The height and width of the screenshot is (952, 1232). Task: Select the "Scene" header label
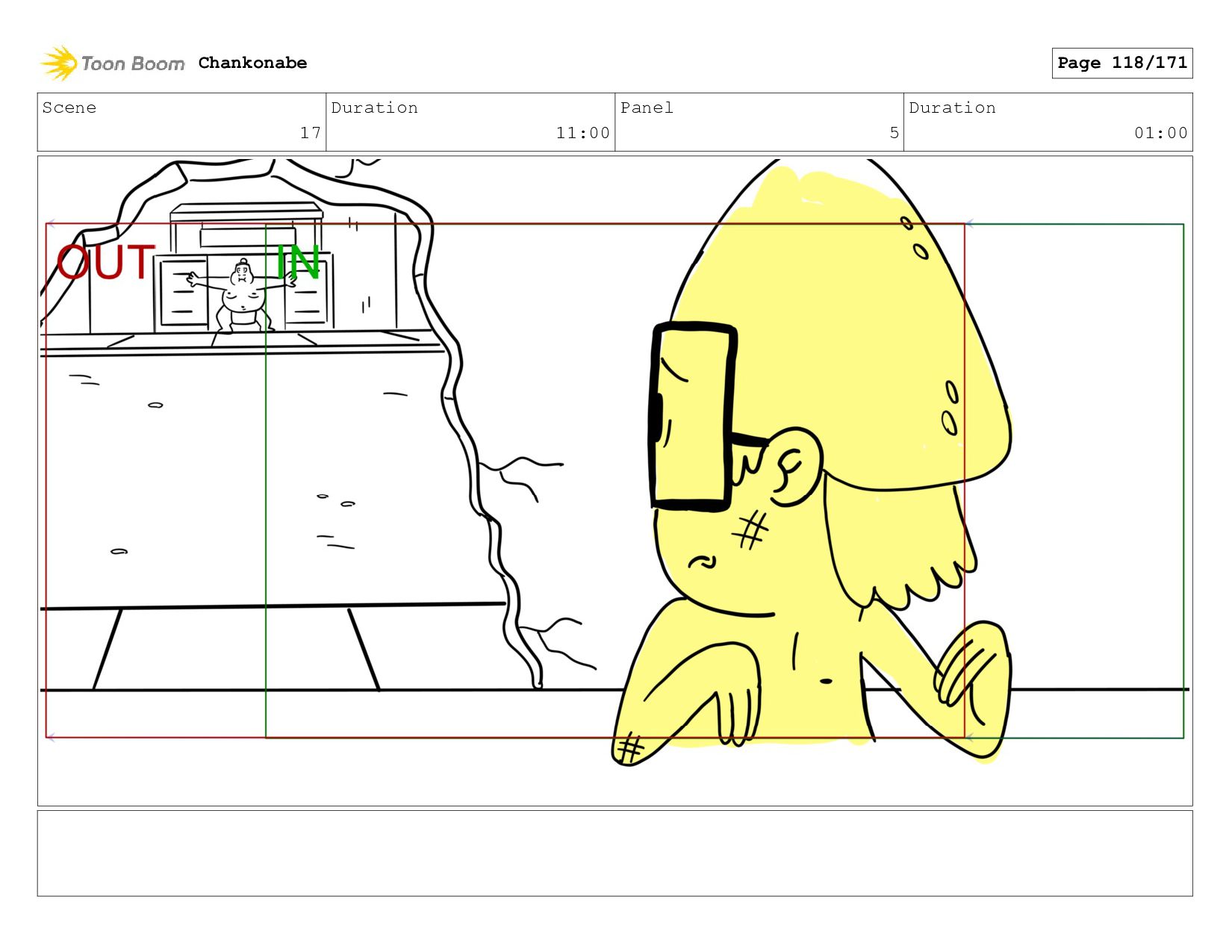coord(69,108)
